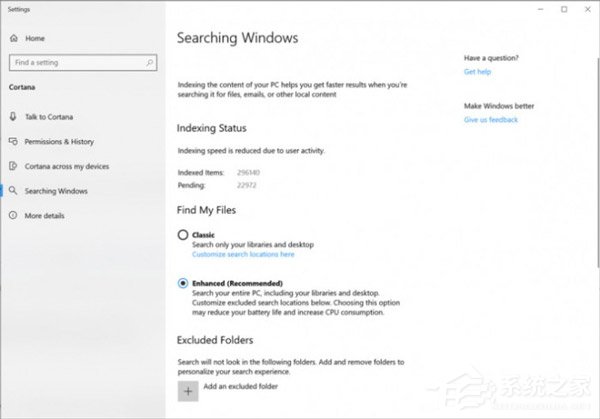This screenshot has height=419, width=600.
Task: Open the Talk to Cortana page
Action: 49,117
